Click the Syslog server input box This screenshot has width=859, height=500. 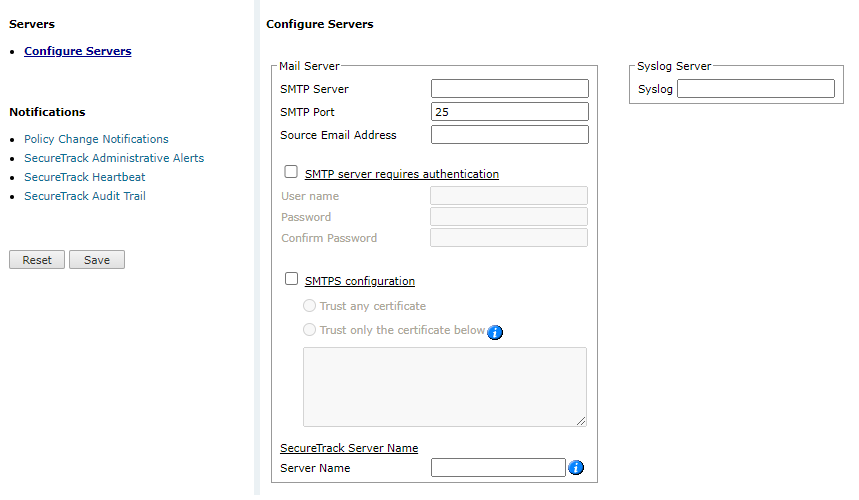(x=755, y=90)
